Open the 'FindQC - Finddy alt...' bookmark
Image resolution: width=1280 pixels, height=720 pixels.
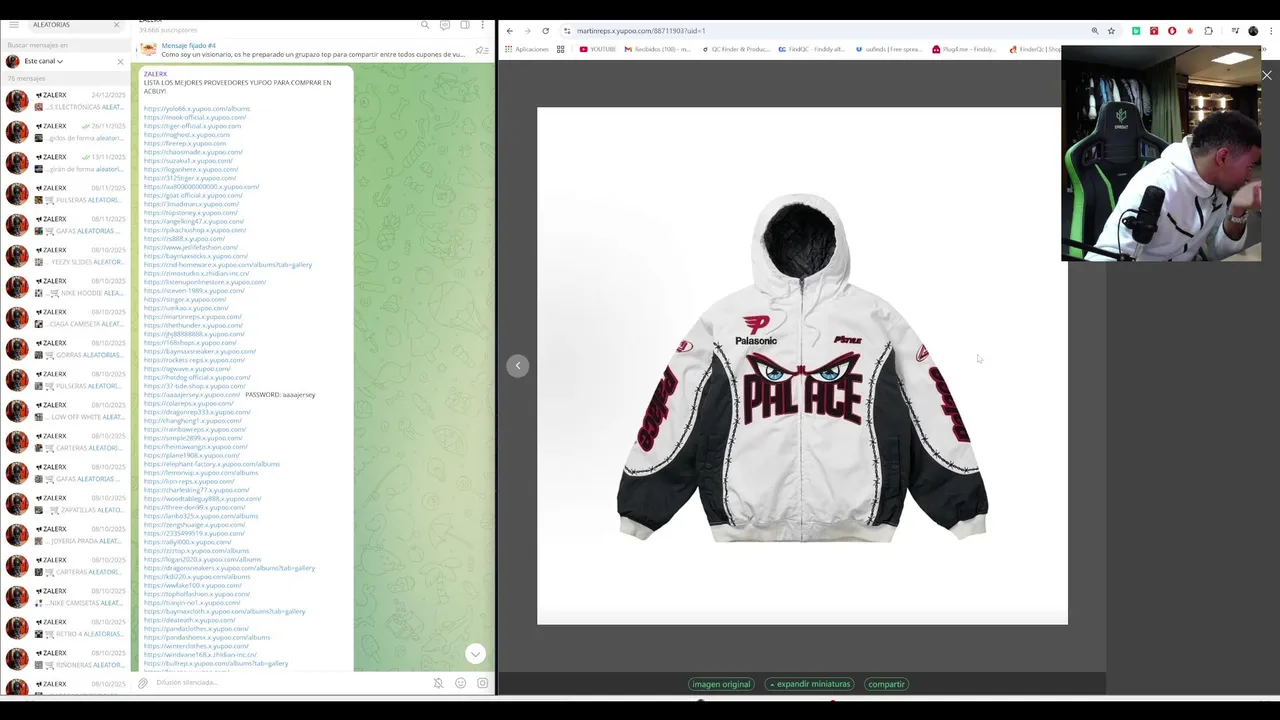click(811, 49)
